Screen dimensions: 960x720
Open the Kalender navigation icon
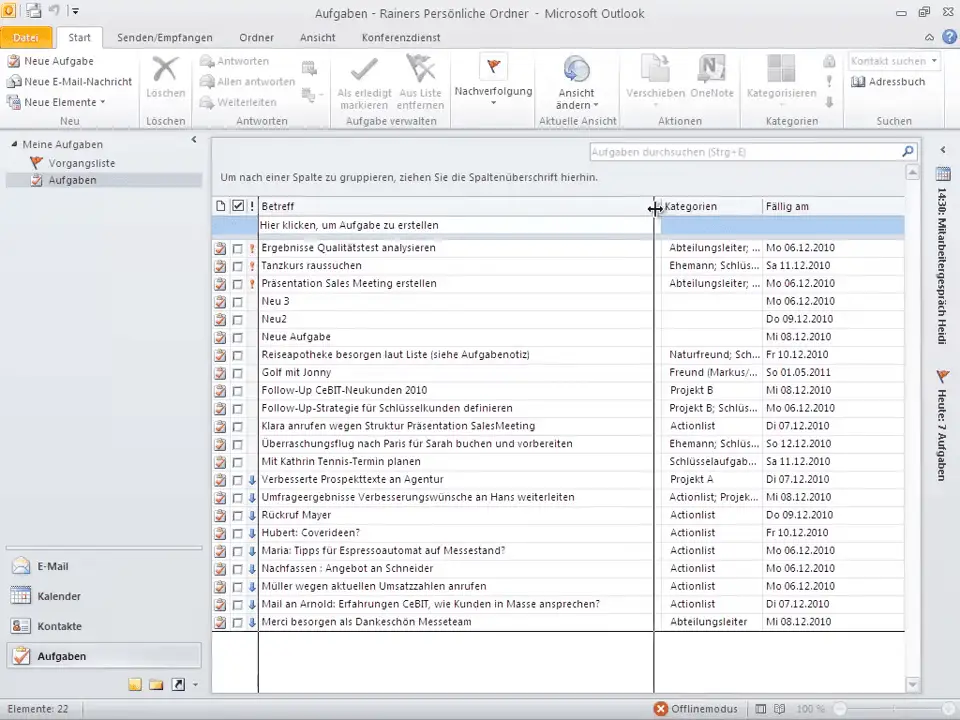(x=21, y=596)
